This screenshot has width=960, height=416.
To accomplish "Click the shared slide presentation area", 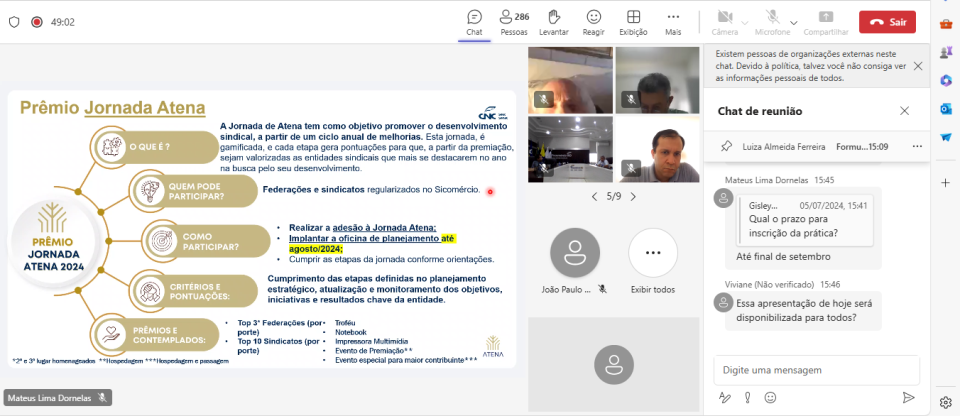I will [x=262, y=229].
